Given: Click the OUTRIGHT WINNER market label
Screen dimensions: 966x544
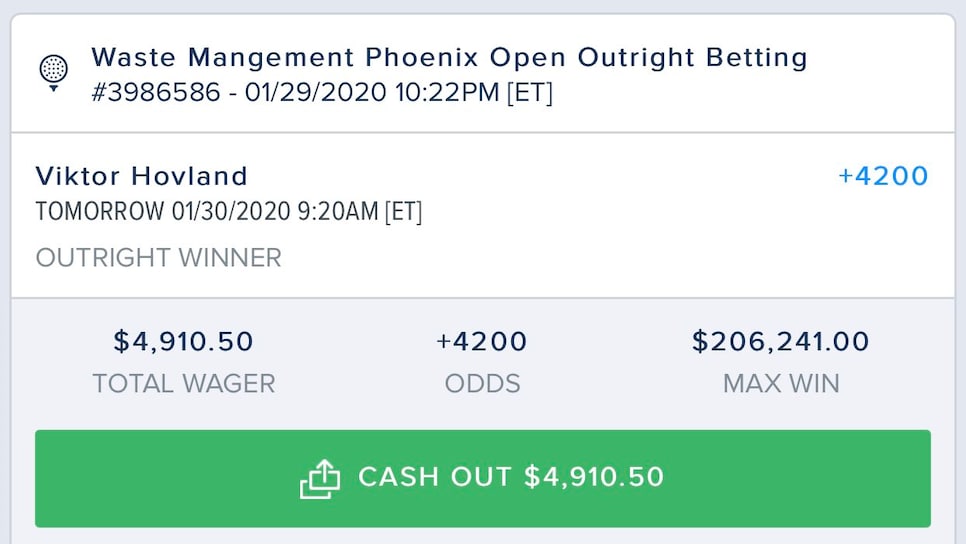Looking at the screenshot, I should click(158, 258).
